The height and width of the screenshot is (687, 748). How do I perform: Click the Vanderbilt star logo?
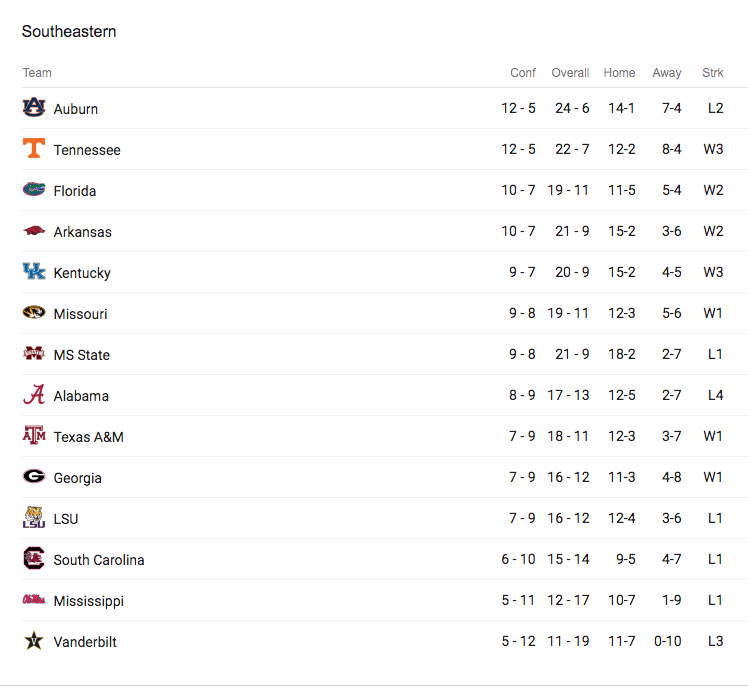pos(34,641)
